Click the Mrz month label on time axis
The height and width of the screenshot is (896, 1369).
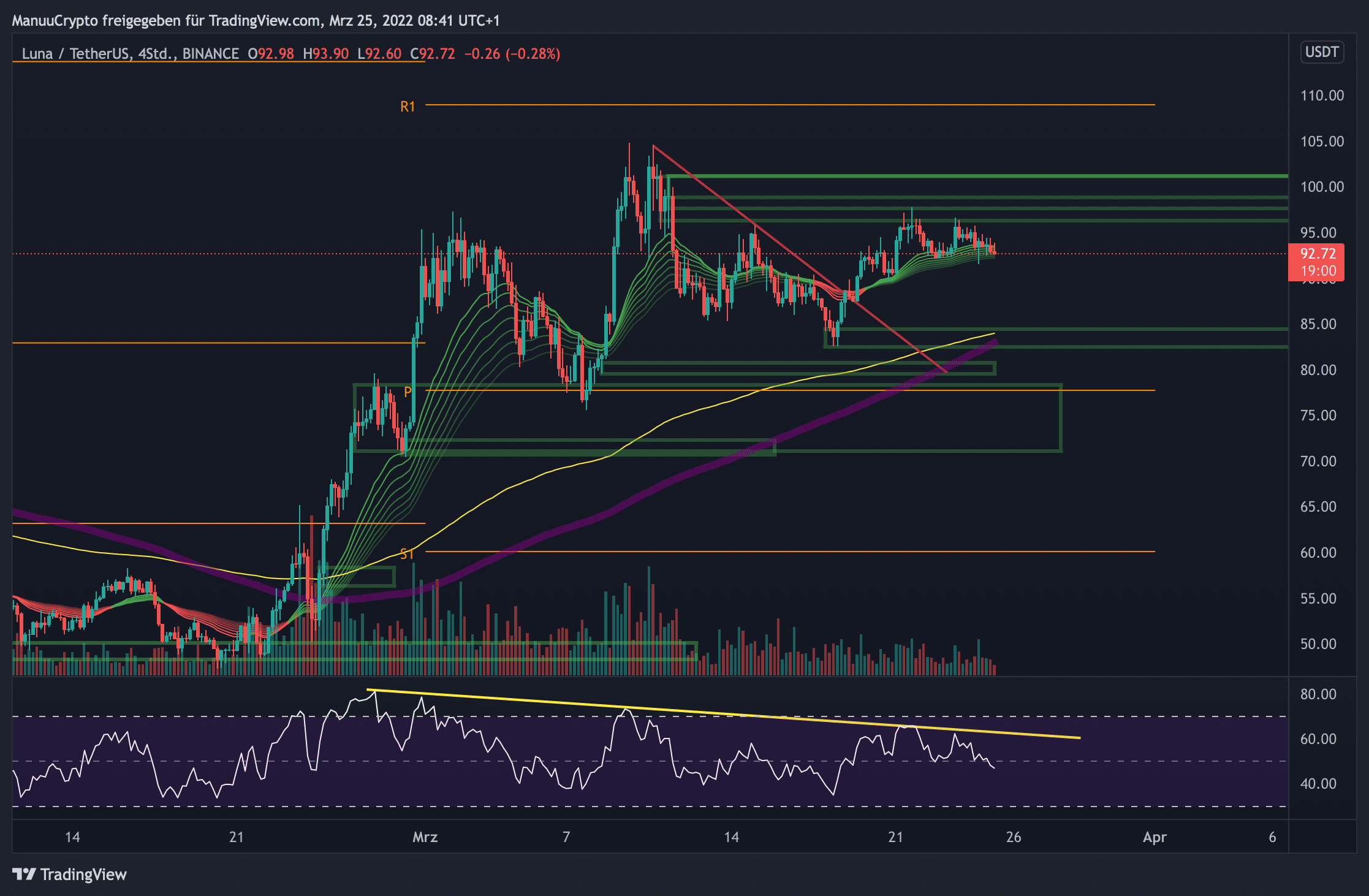425,837
